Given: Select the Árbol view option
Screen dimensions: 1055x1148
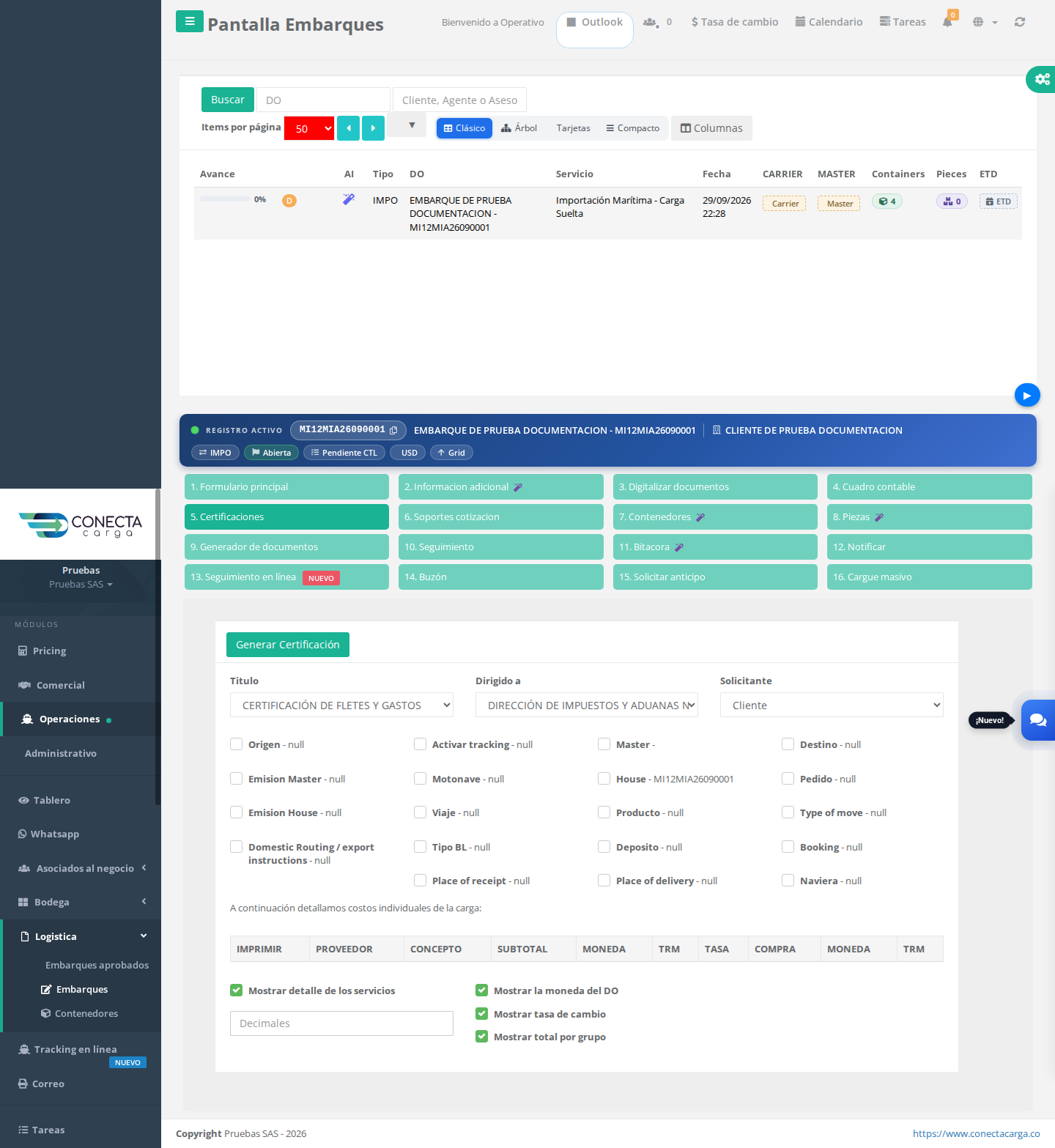Looking at the screenshot, I should 519,128.
